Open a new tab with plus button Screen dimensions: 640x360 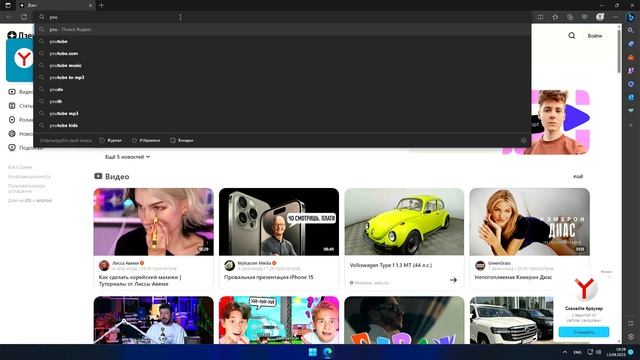click(x=101, y=5)
